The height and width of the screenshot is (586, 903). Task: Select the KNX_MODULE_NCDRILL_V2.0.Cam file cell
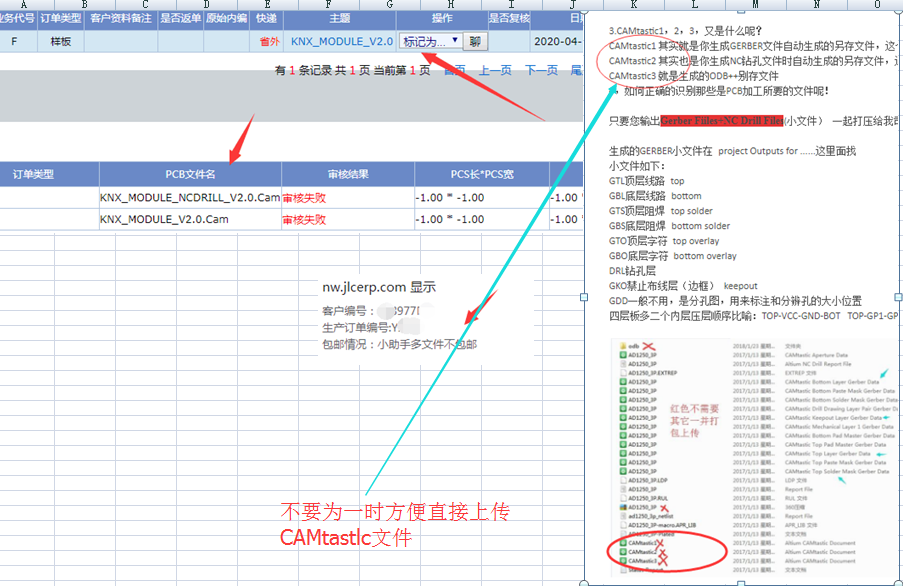(x=190, y=198)
